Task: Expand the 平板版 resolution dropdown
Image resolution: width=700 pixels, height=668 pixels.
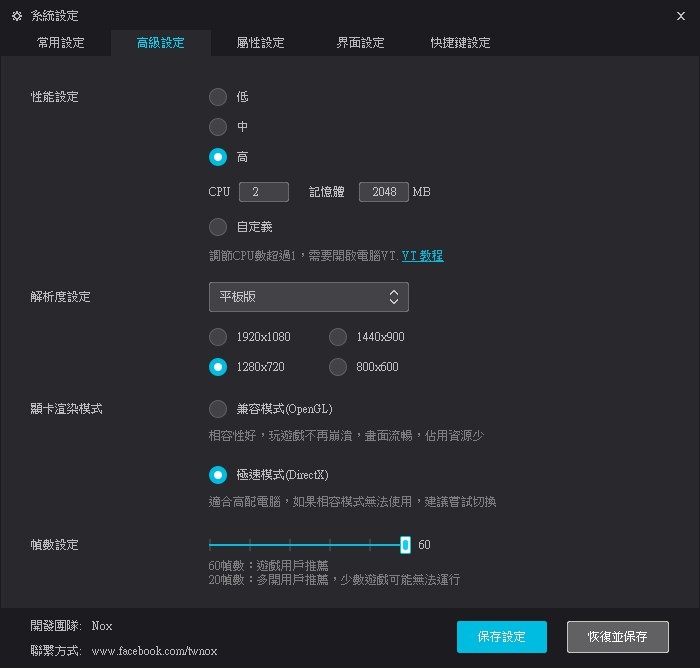Action: 308,297
